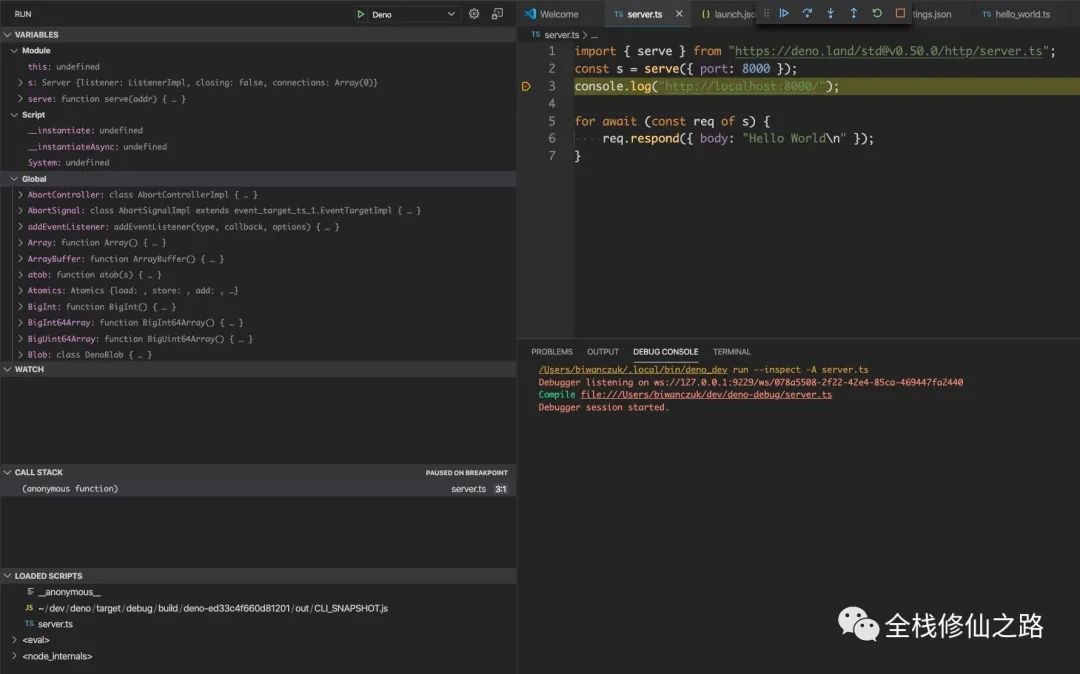Open server.ts in loaded scripts
1080x674 pixels.
(x=55, y=624)
